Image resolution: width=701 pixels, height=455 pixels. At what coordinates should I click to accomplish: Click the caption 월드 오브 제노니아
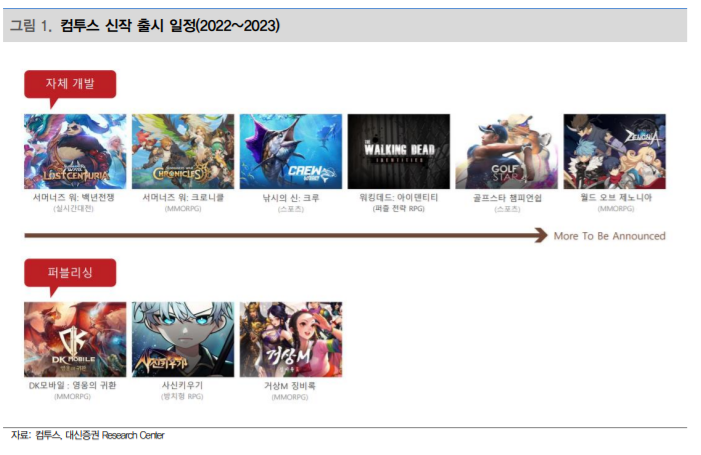point(616,198)
